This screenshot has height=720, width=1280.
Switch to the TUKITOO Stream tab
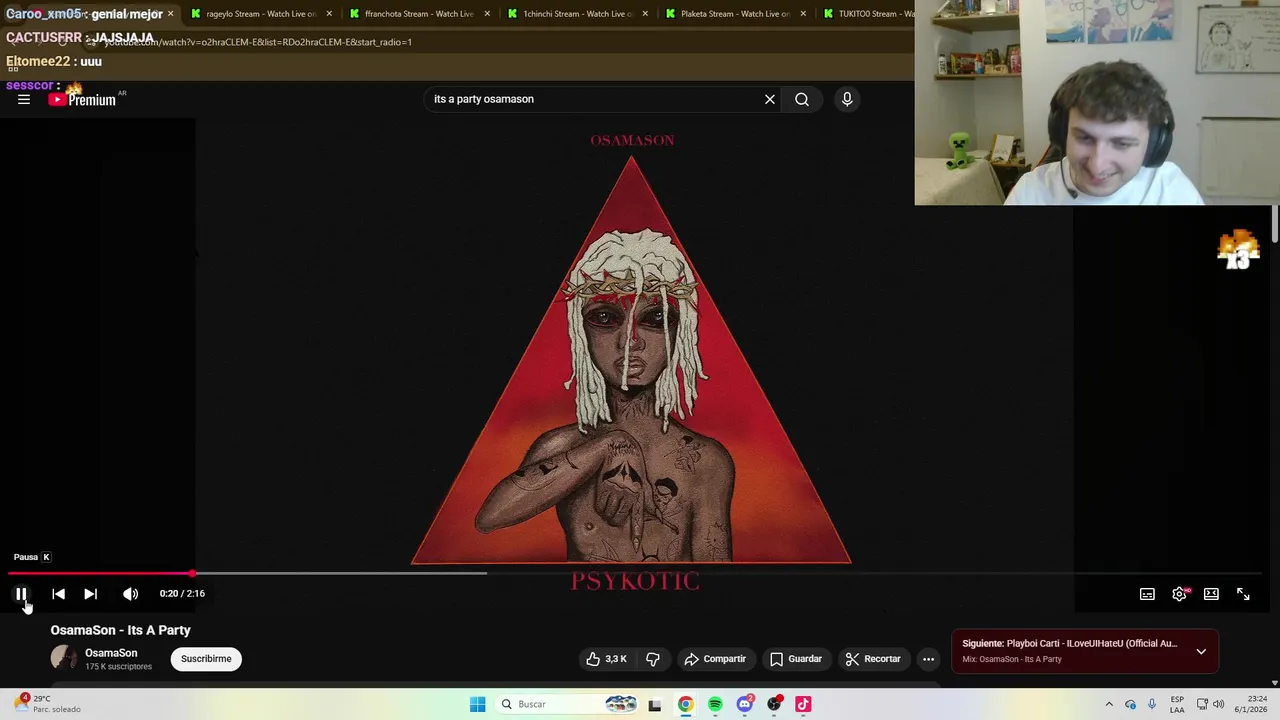[866, 14]
